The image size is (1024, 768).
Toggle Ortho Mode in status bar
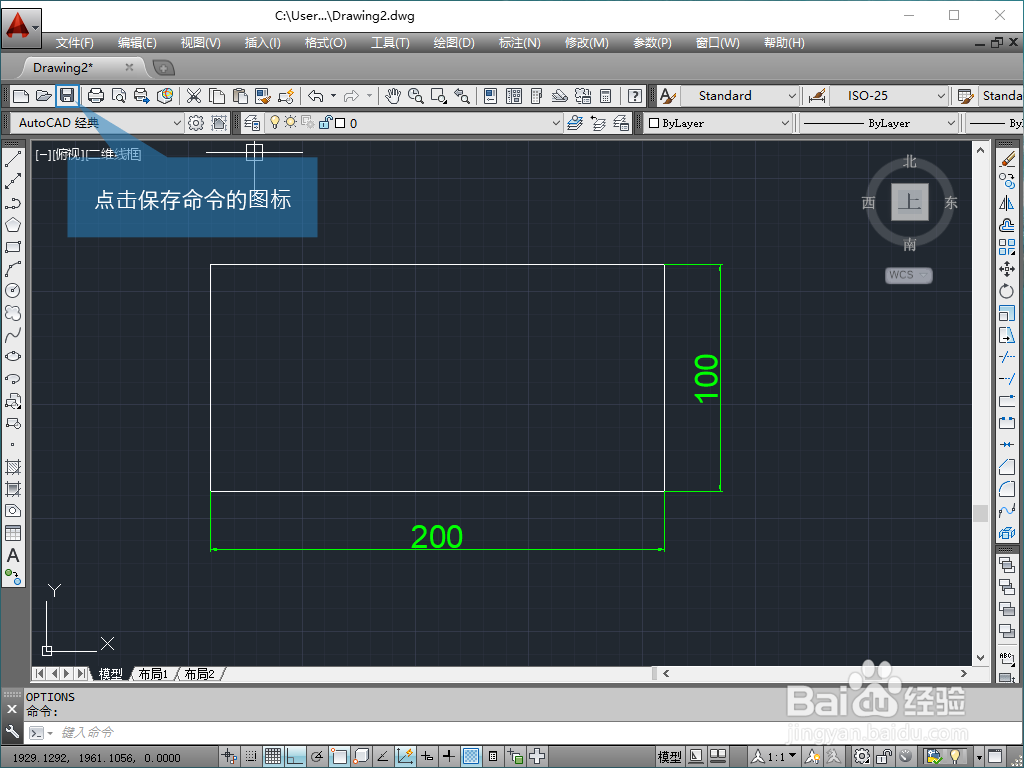click(295, 756)
